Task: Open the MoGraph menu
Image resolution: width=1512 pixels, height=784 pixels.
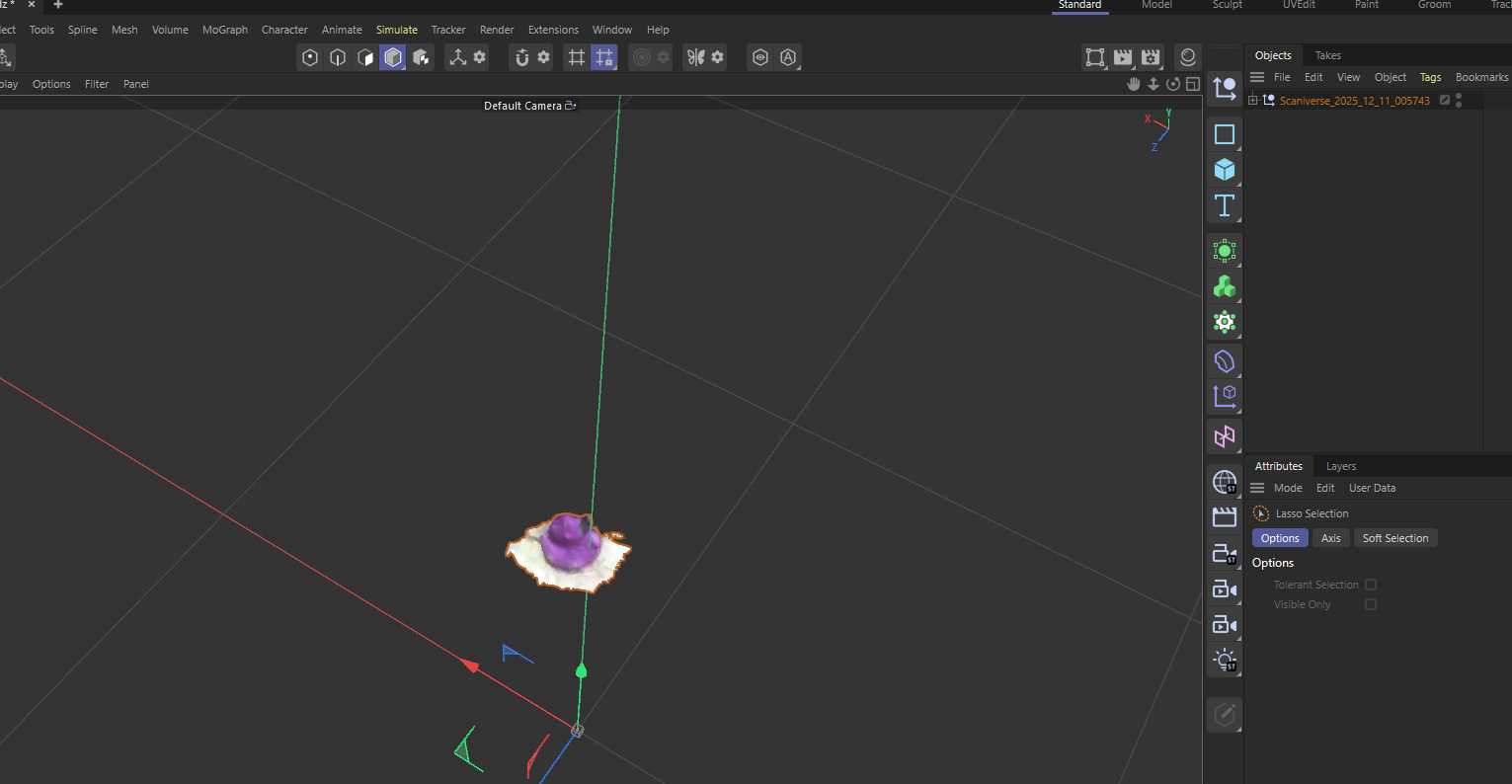Action: (225, 30)
